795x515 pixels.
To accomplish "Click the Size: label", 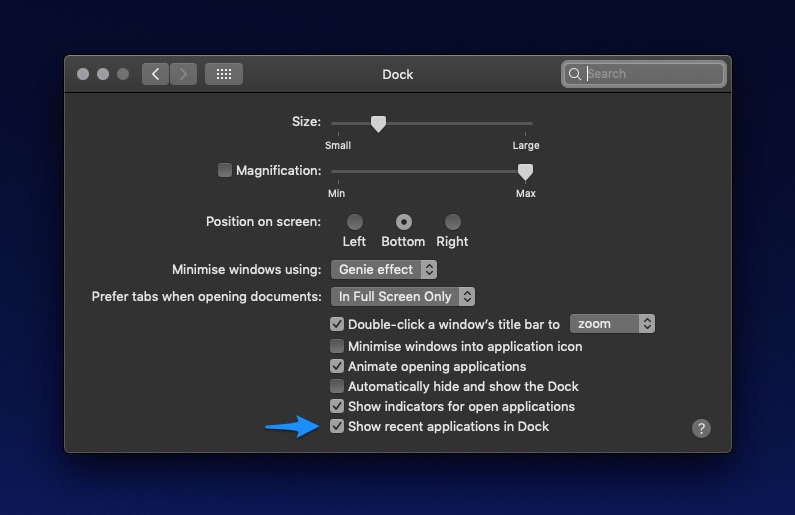I will click(306, 122).
